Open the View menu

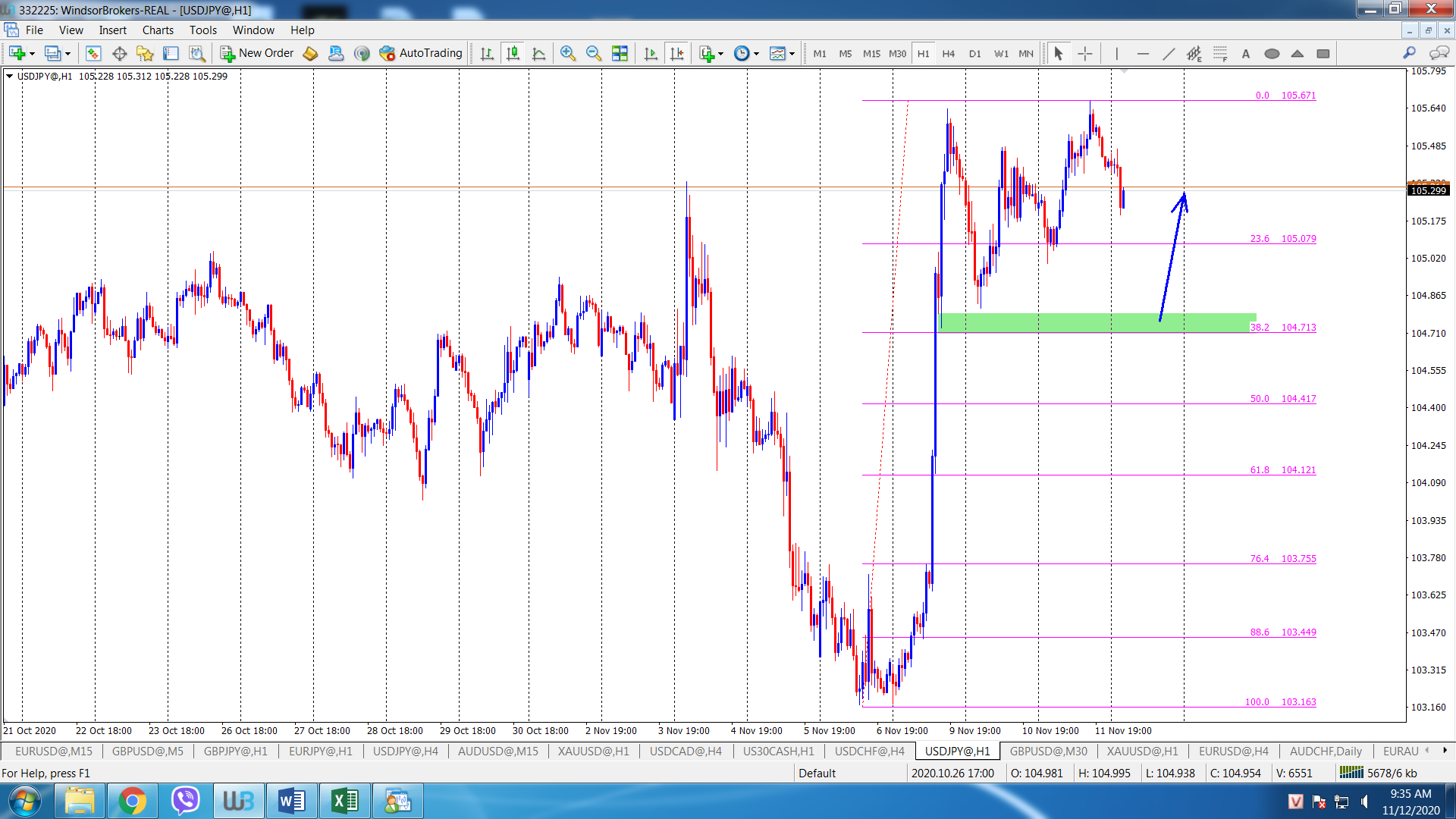coord(71,30)
